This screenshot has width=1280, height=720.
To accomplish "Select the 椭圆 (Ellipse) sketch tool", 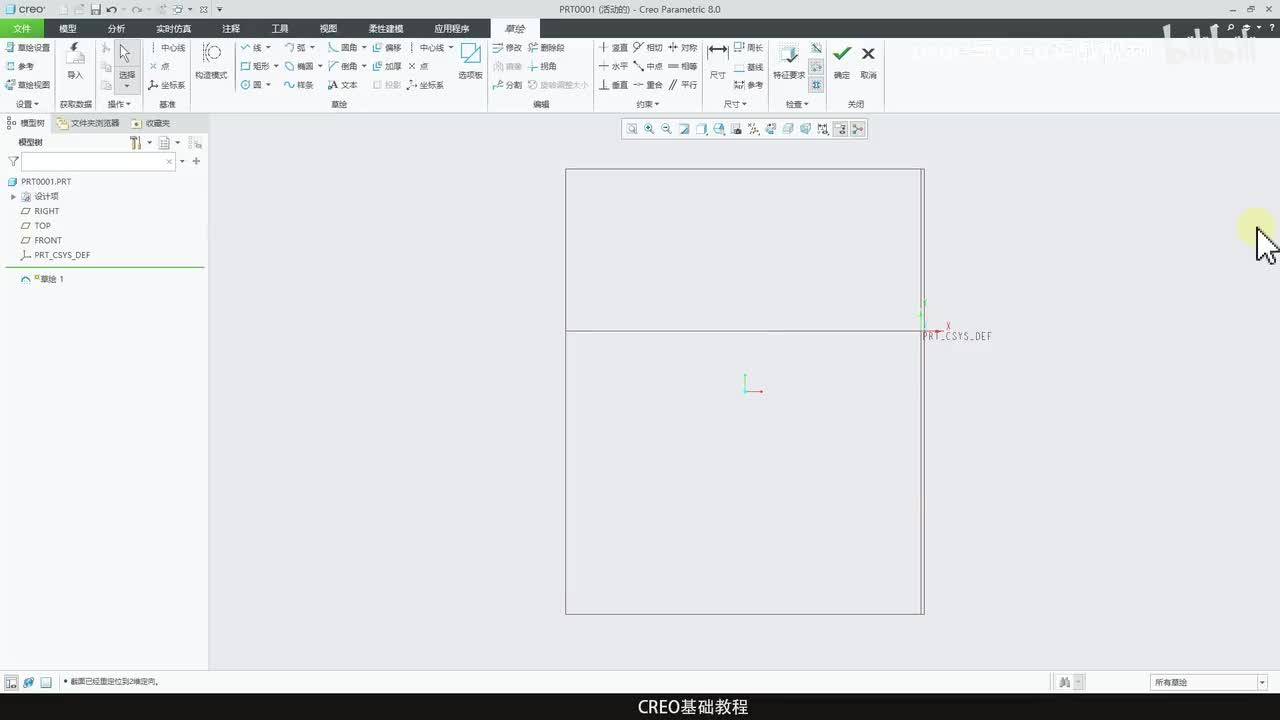I will coord(299,66).
